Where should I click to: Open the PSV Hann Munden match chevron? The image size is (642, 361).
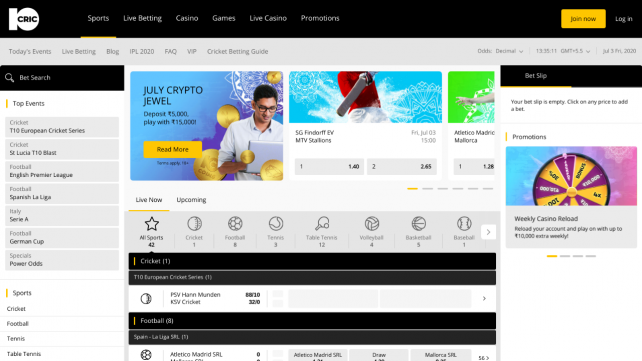click(x=484, y=298)
